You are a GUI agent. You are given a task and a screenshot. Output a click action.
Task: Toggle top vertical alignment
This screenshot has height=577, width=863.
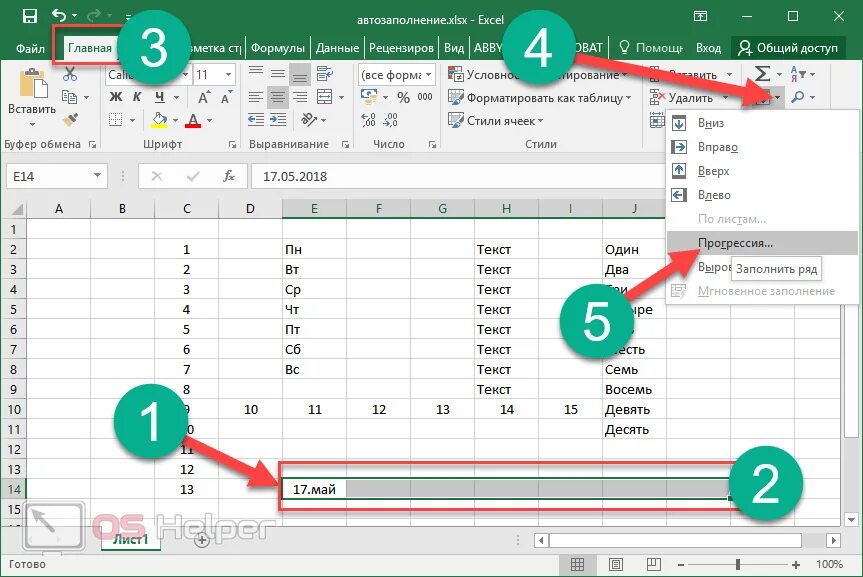(x=255, y=72)
